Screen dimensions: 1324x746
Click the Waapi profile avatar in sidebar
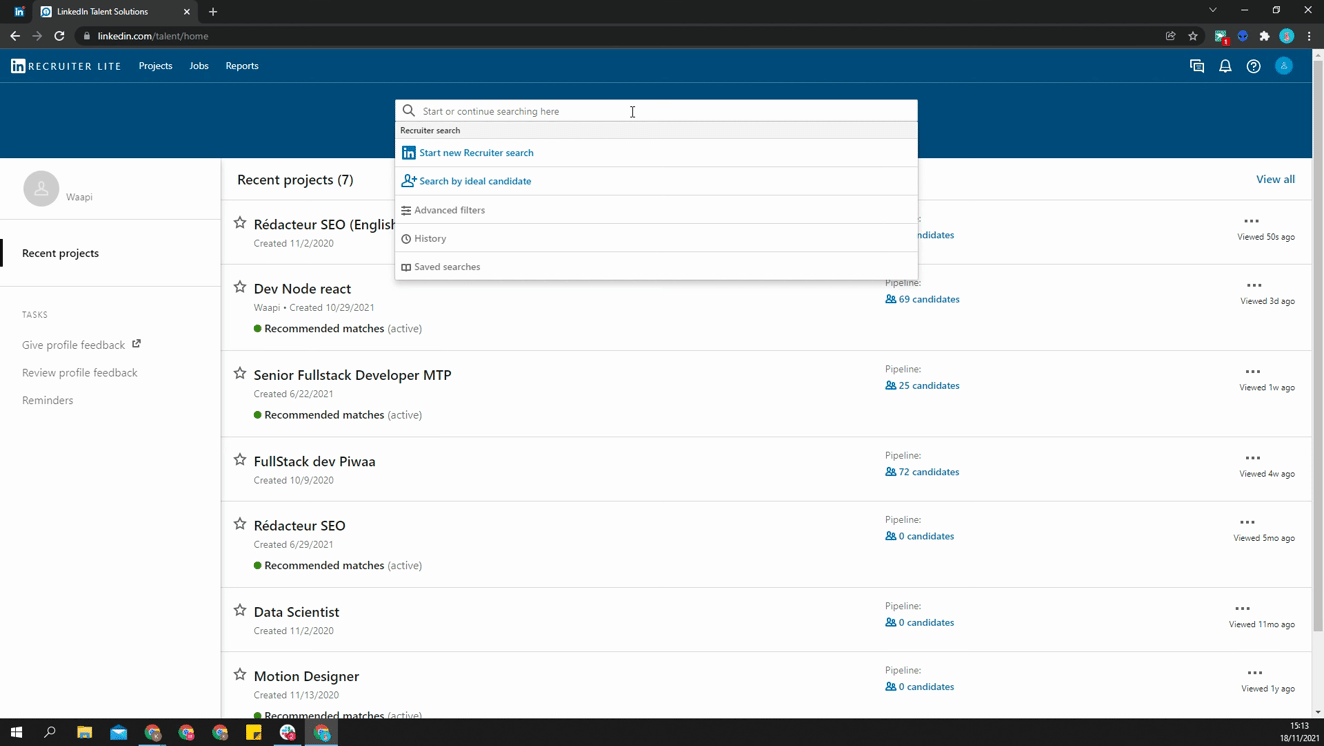click(41, 188)
